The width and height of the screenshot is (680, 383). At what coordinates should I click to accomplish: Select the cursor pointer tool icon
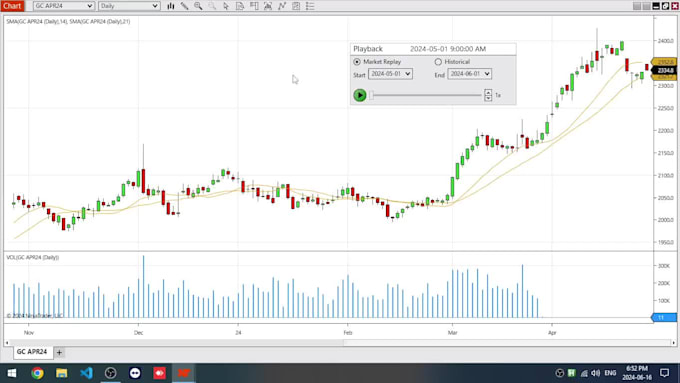(226, 6)
